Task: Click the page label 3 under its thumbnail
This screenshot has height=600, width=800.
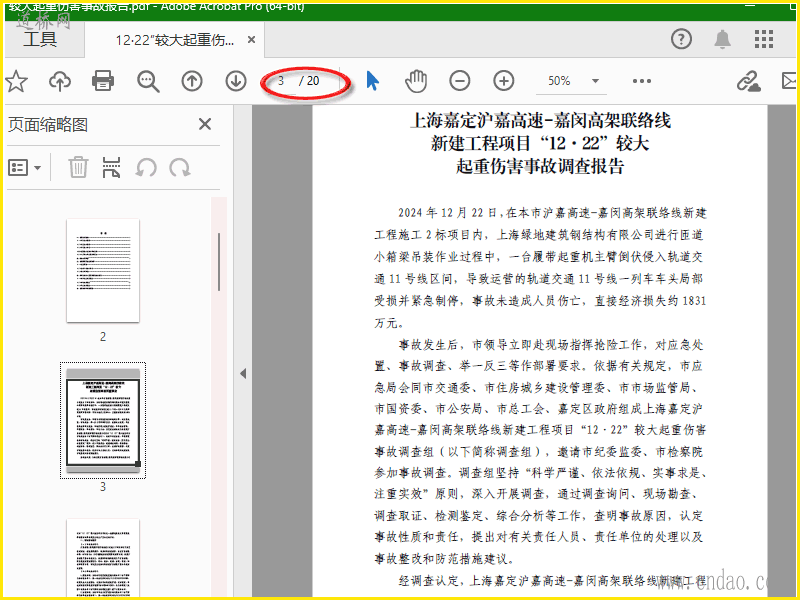Action: click(103, 487)
